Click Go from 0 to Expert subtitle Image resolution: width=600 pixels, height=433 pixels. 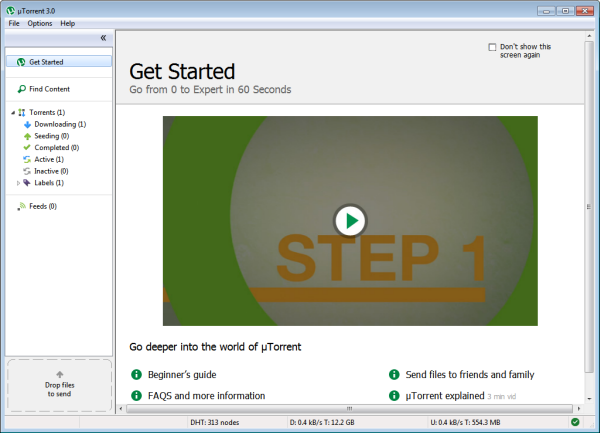[210, 90]
